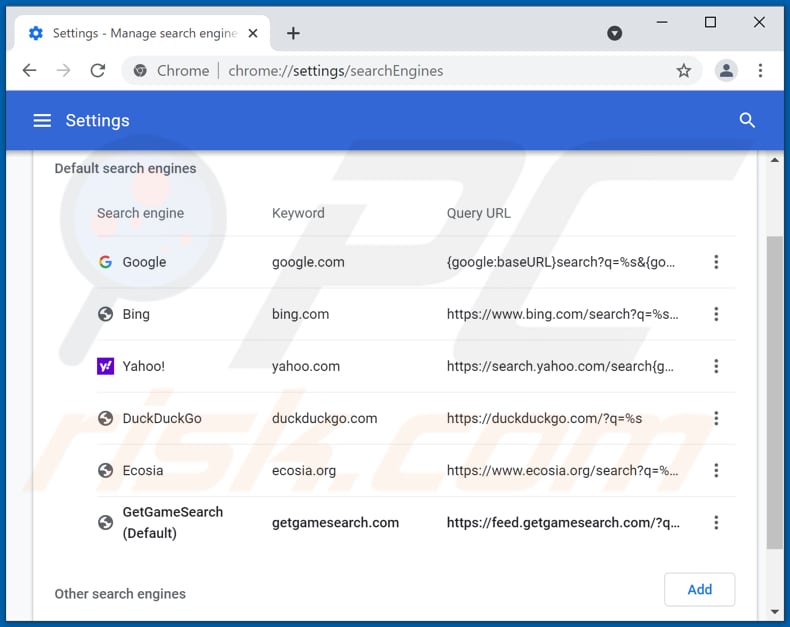Click the scrollbar up arrow
This screenshot has width=790, height=627.
[775, 160]
